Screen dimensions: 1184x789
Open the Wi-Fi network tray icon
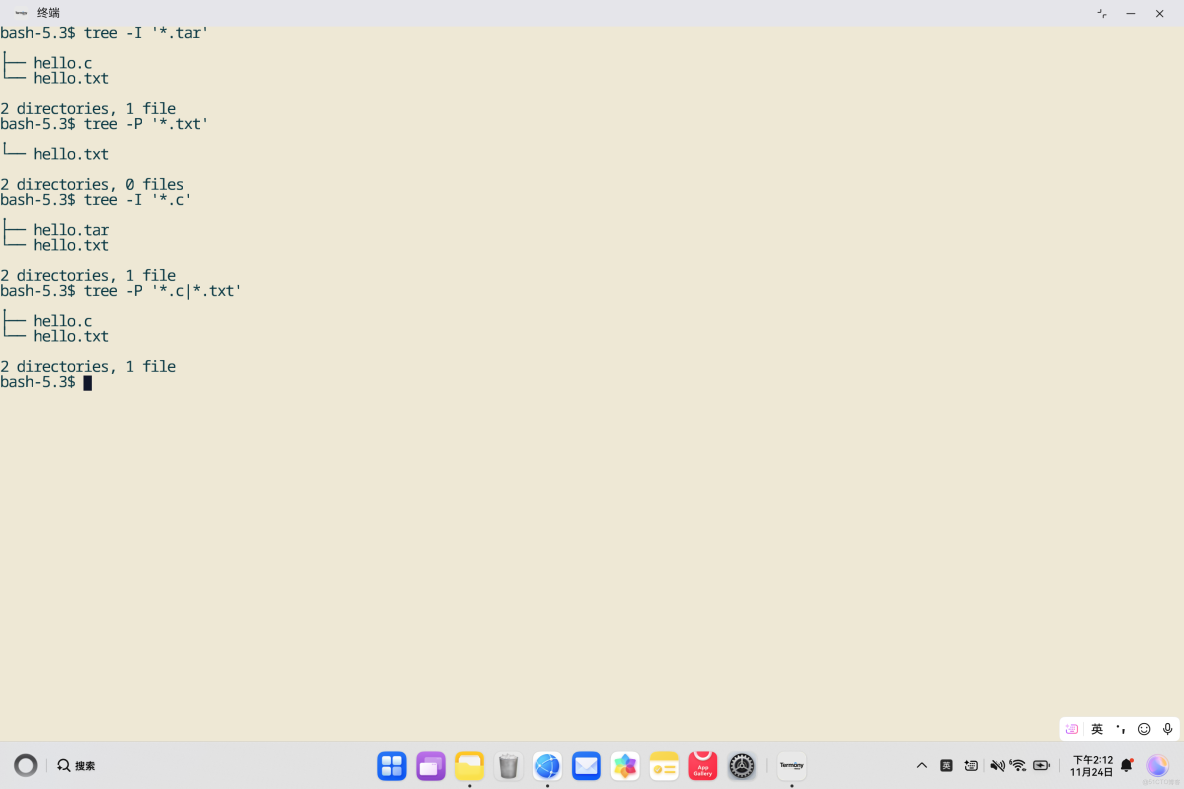[1019, 766]
